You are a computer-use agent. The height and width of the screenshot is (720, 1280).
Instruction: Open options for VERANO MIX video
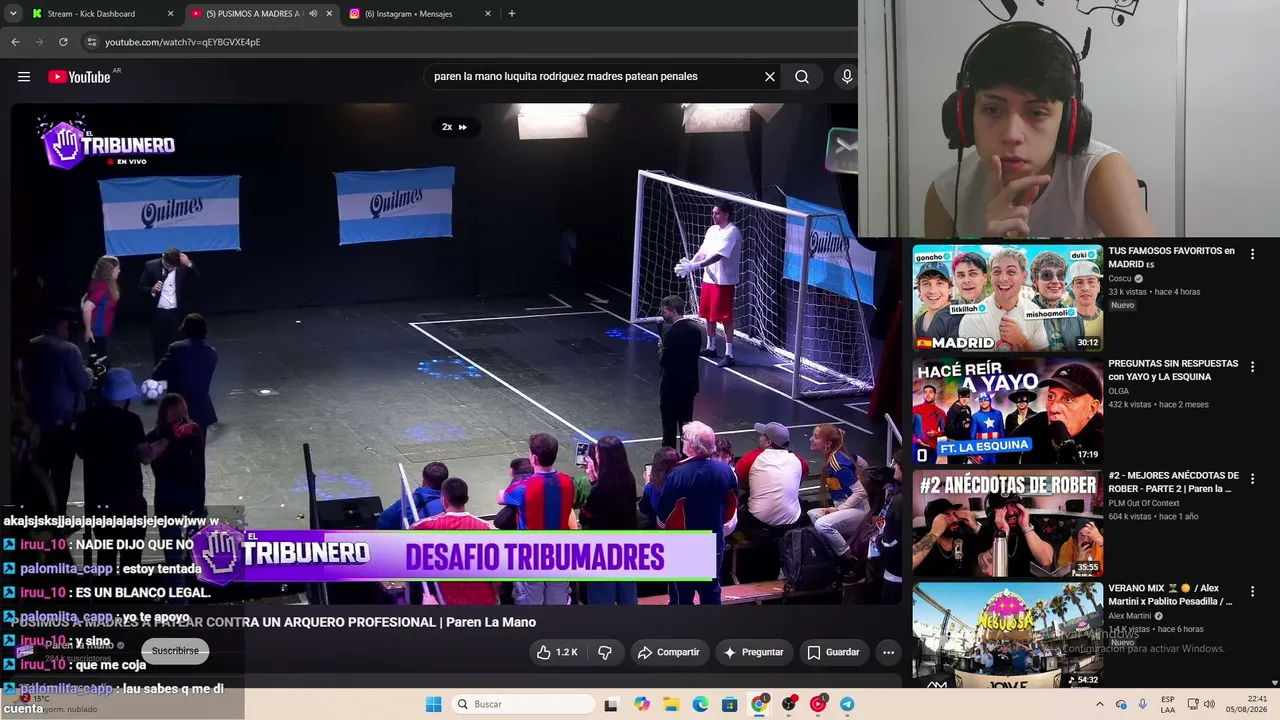(1252, 592)
